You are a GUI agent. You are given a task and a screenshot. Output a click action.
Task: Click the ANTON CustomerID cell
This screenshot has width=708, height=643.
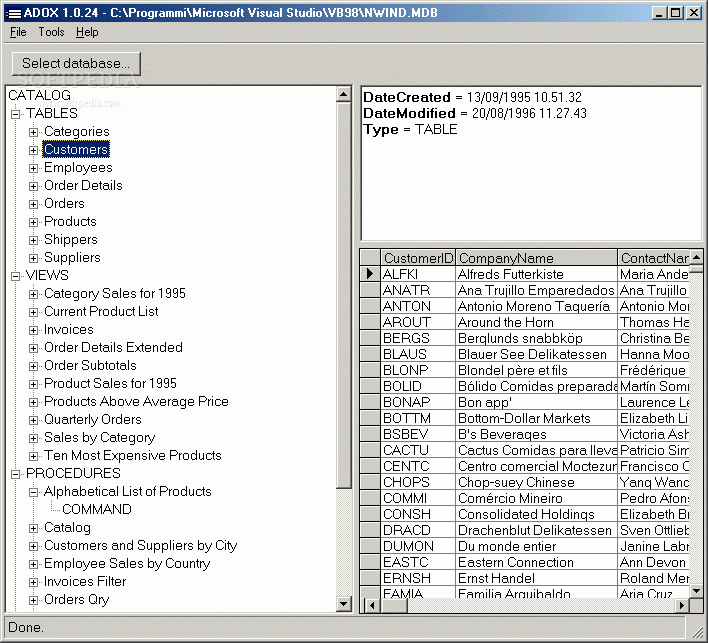point(418,306)
